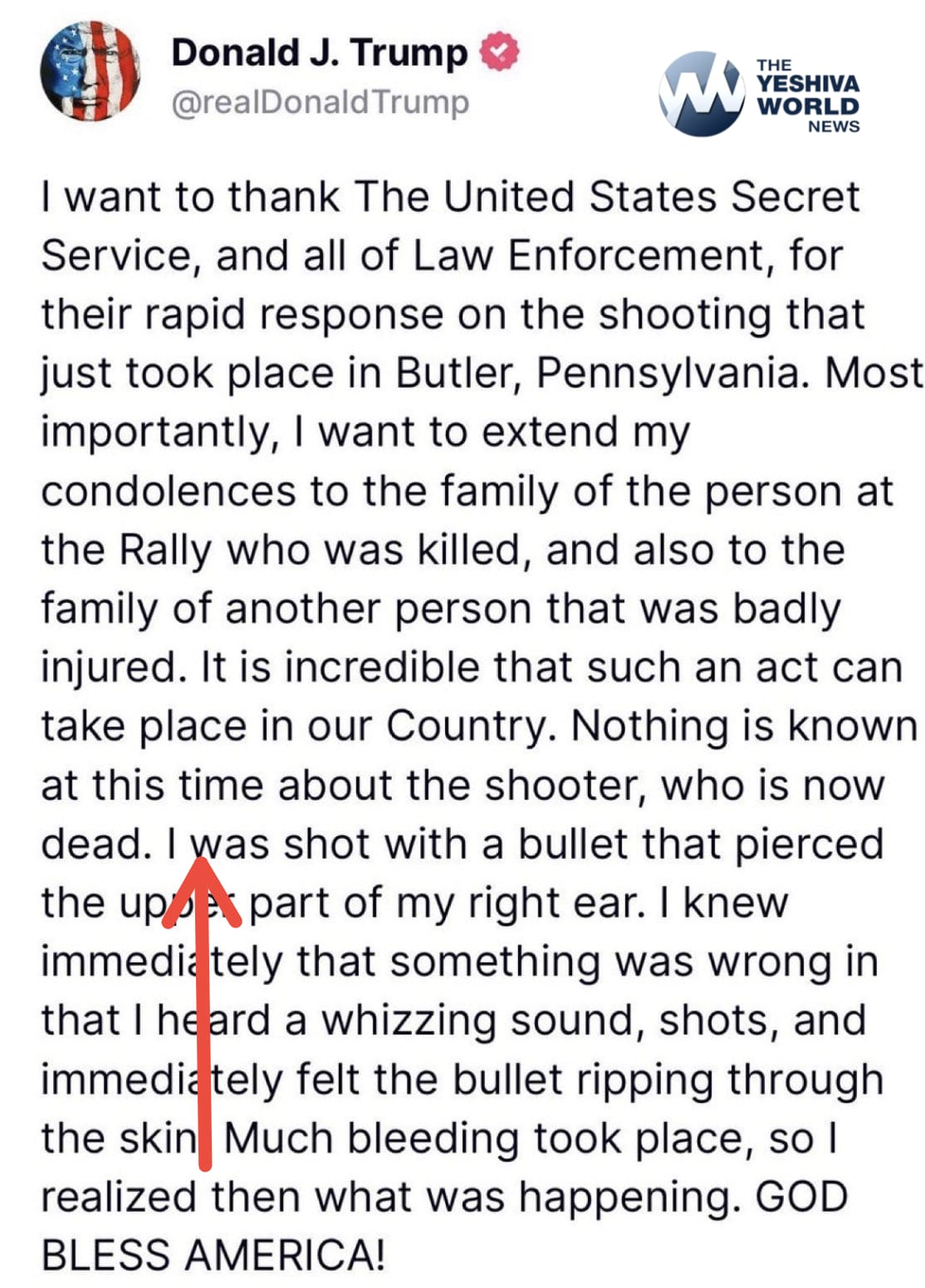Click the "YESHIVA WORLD" watermark text
Image resolution: width=925 pixels, height=1288 pixels.
[x=807, y=95]
